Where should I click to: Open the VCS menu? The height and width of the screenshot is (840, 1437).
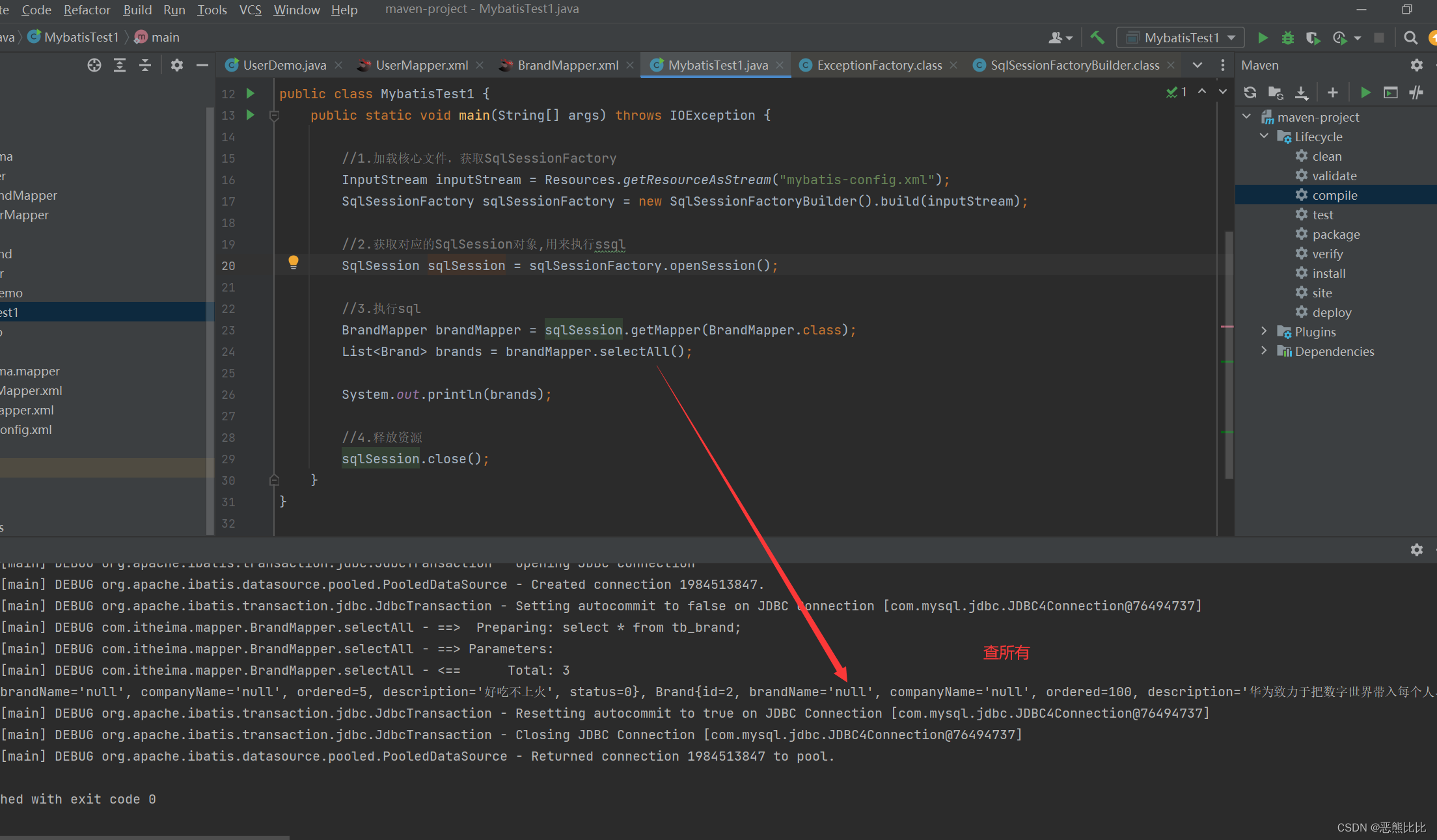coord(251,10)
